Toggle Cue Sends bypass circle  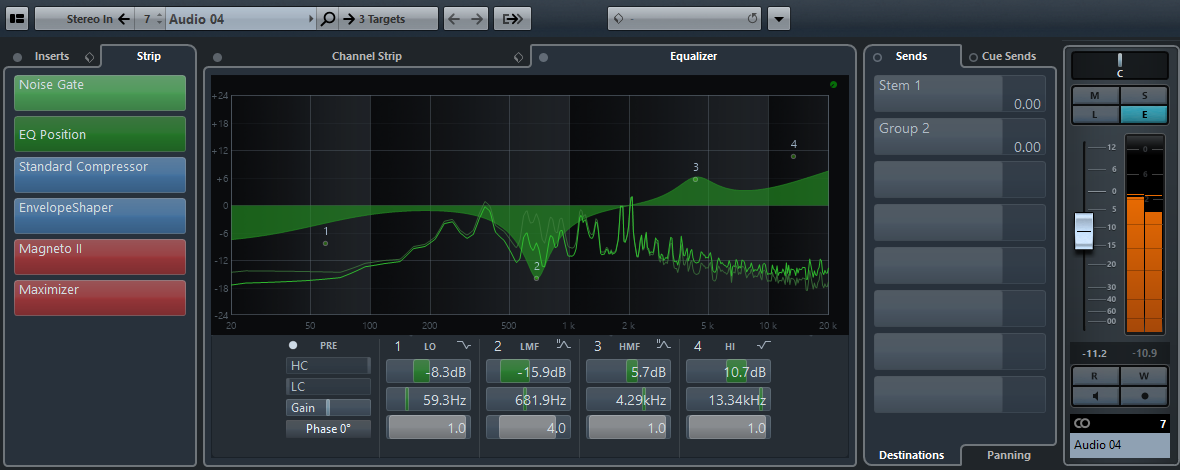point(973,57)
